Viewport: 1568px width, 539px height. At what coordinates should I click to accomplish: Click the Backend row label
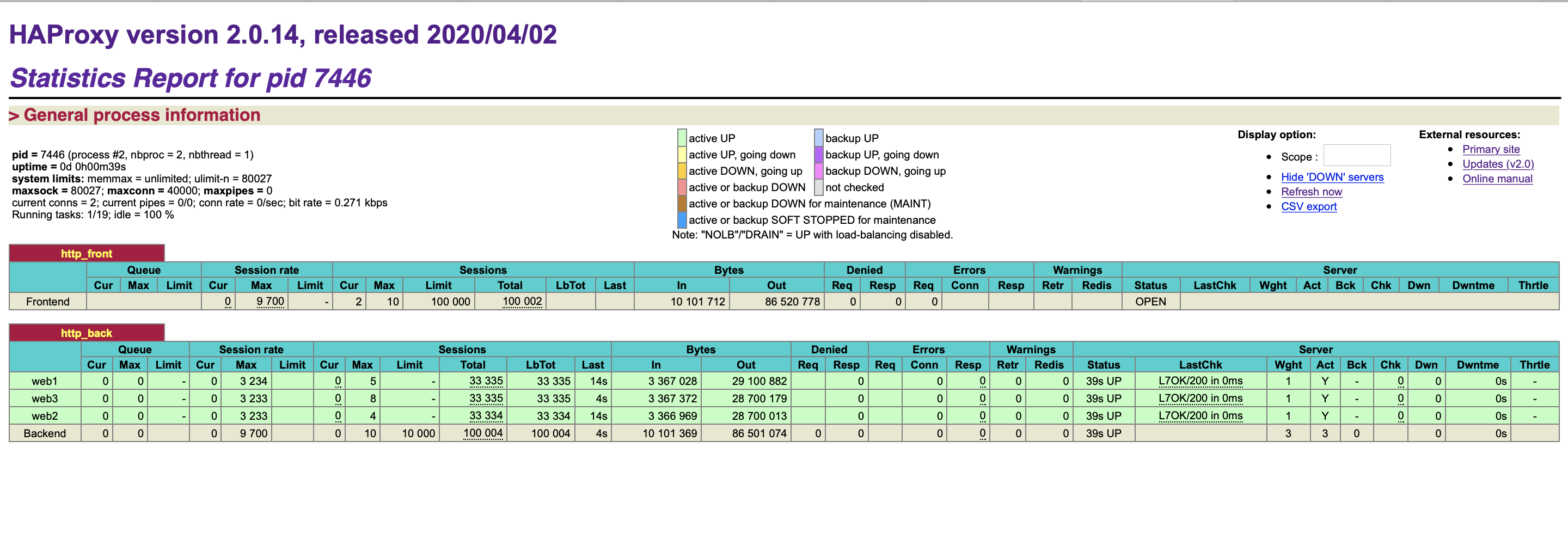(45, 433)
